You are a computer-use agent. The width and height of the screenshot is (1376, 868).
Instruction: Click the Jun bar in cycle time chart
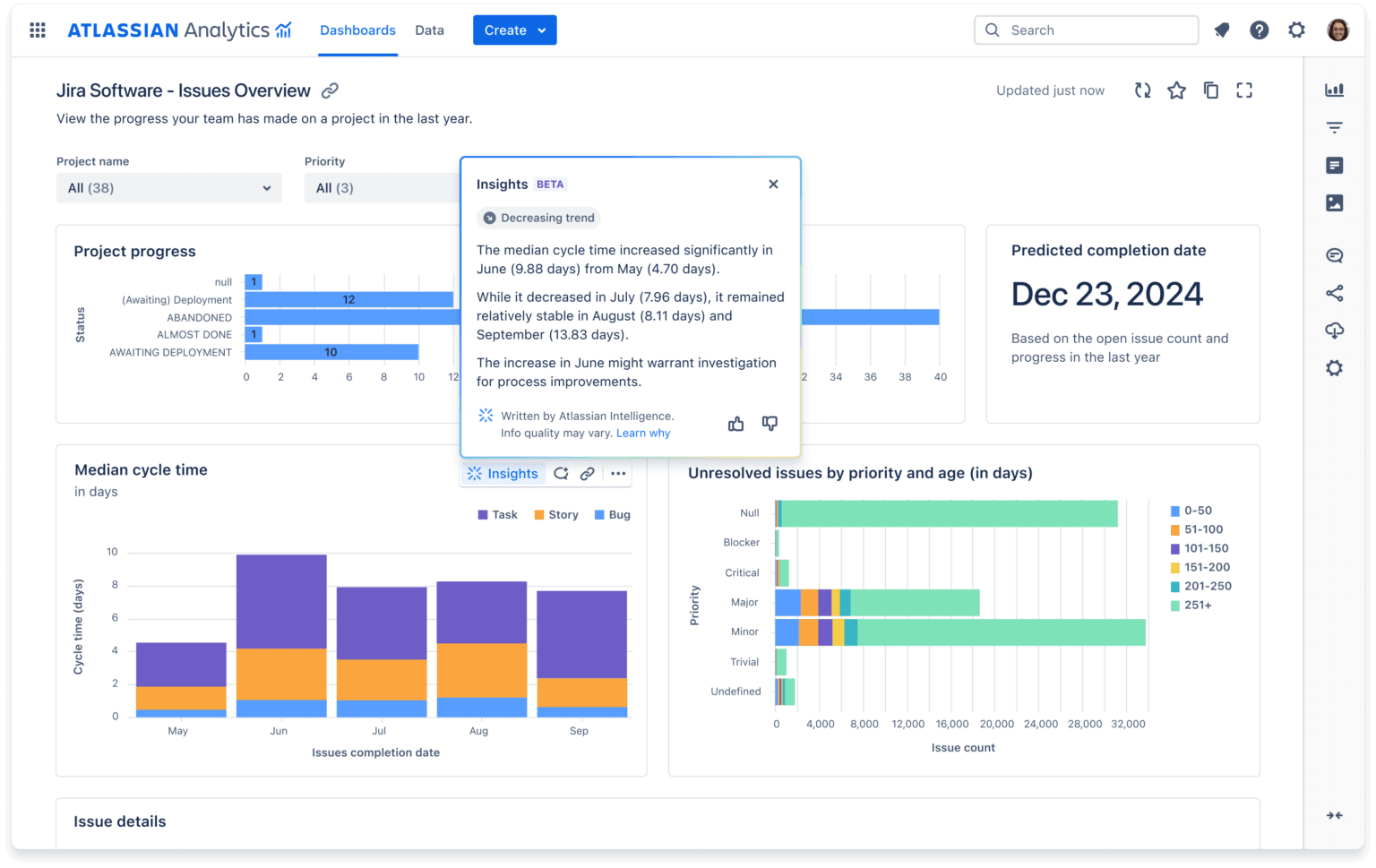tap(281, 636)
